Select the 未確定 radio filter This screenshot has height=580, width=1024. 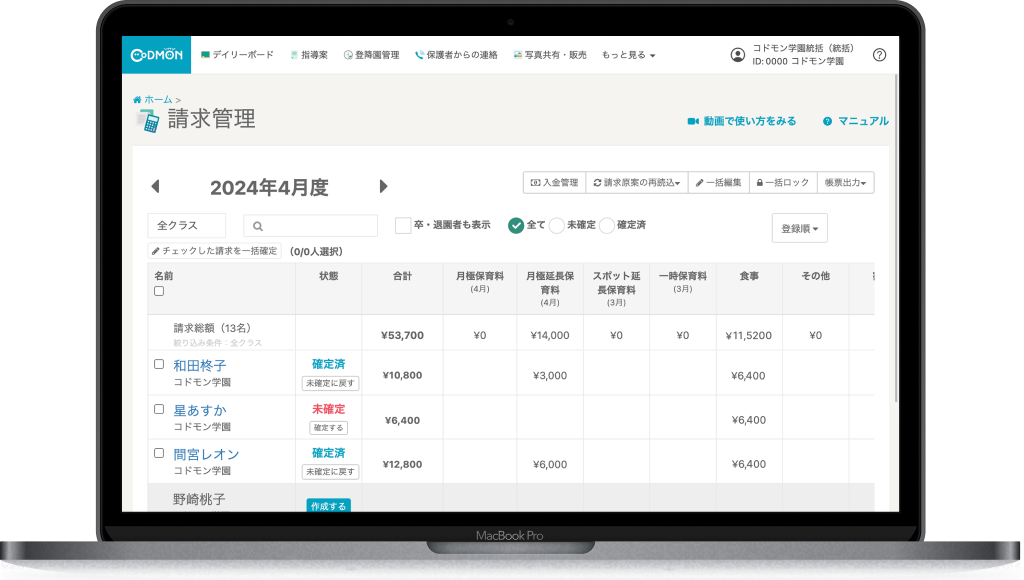coord(557,225)
